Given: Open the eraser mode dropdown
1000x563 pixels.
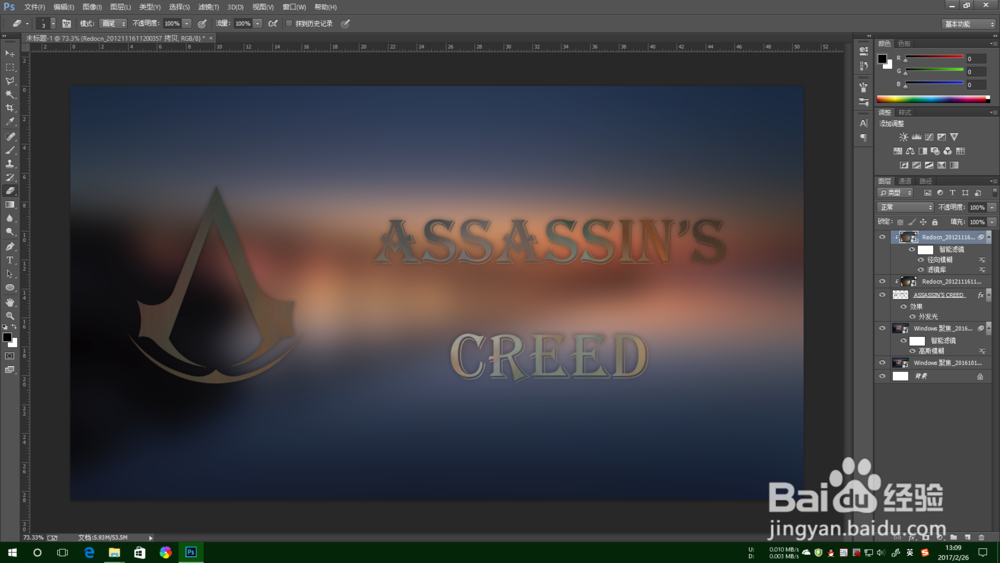Looking at the screenshot, I should click(112, 24).
